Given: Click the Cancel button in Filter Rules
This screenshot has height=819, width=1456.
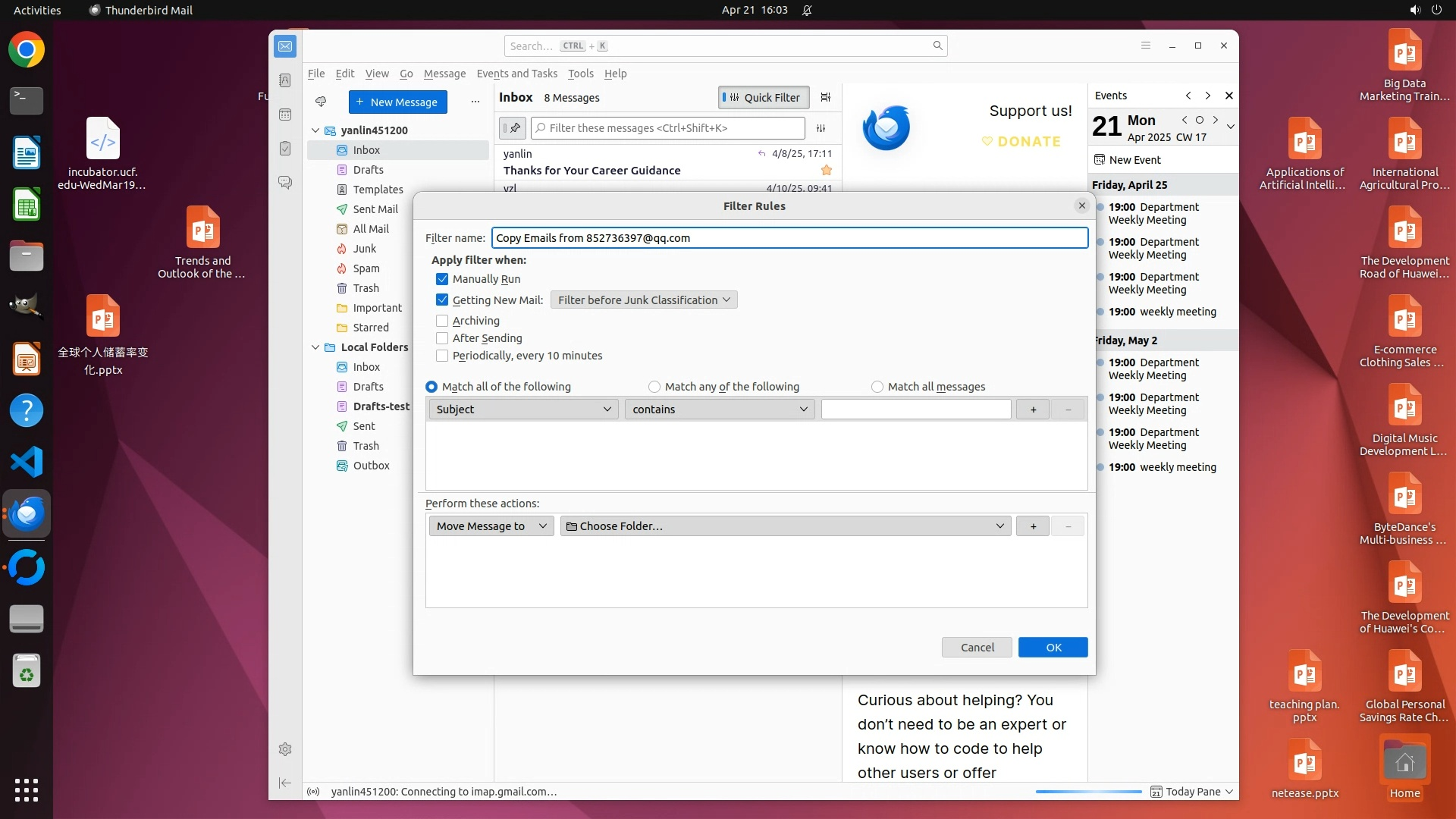Looking at the screenshot, I should pos(977,648).
